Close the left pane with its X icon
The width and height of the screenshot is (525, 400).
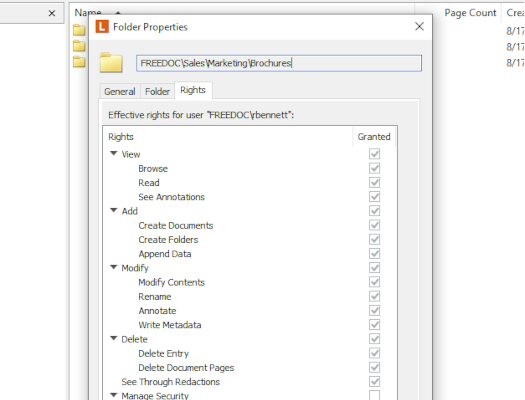[x=52, y=13]
